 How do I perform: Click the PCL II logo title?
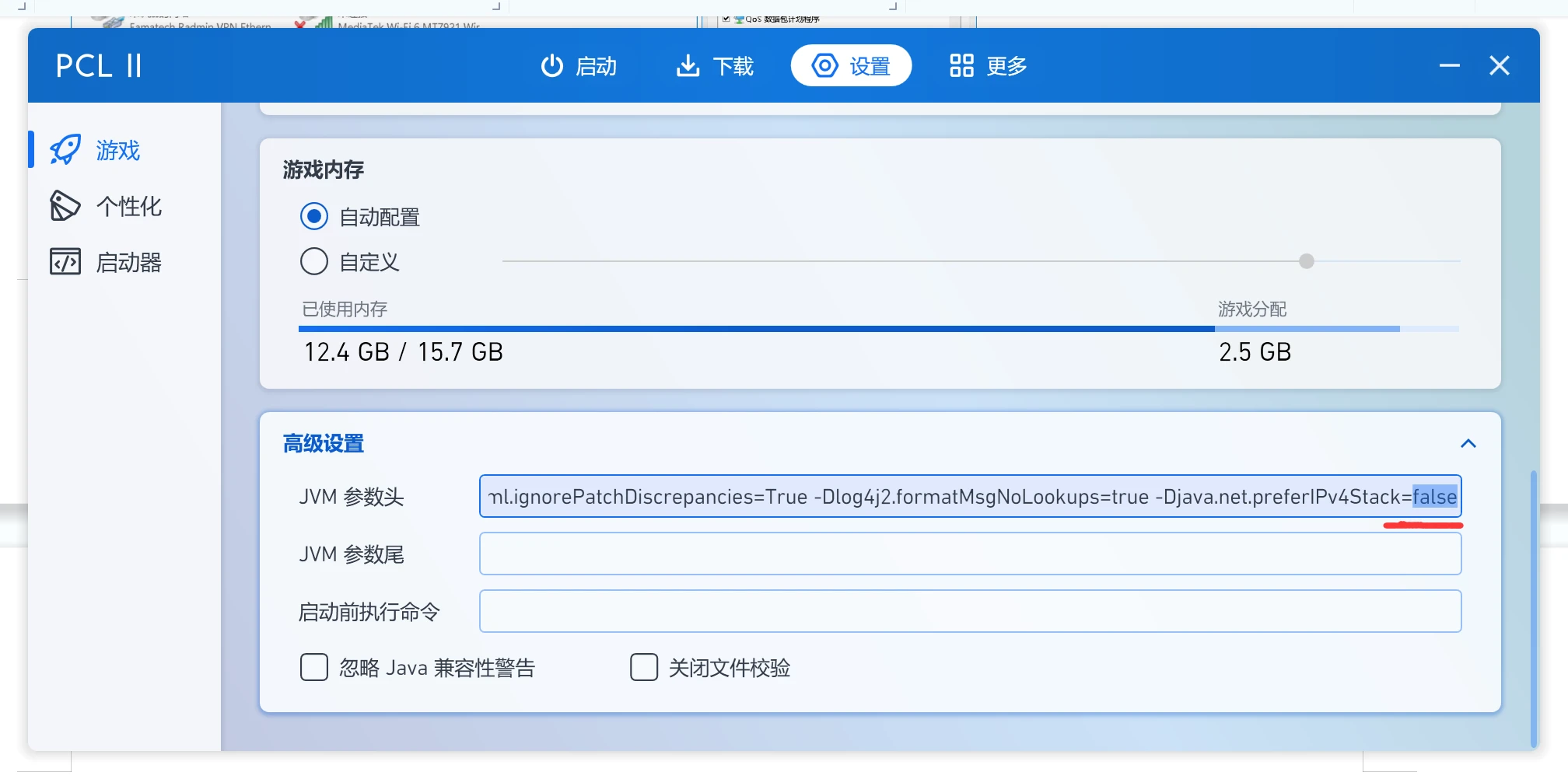[x=99, y=66]
